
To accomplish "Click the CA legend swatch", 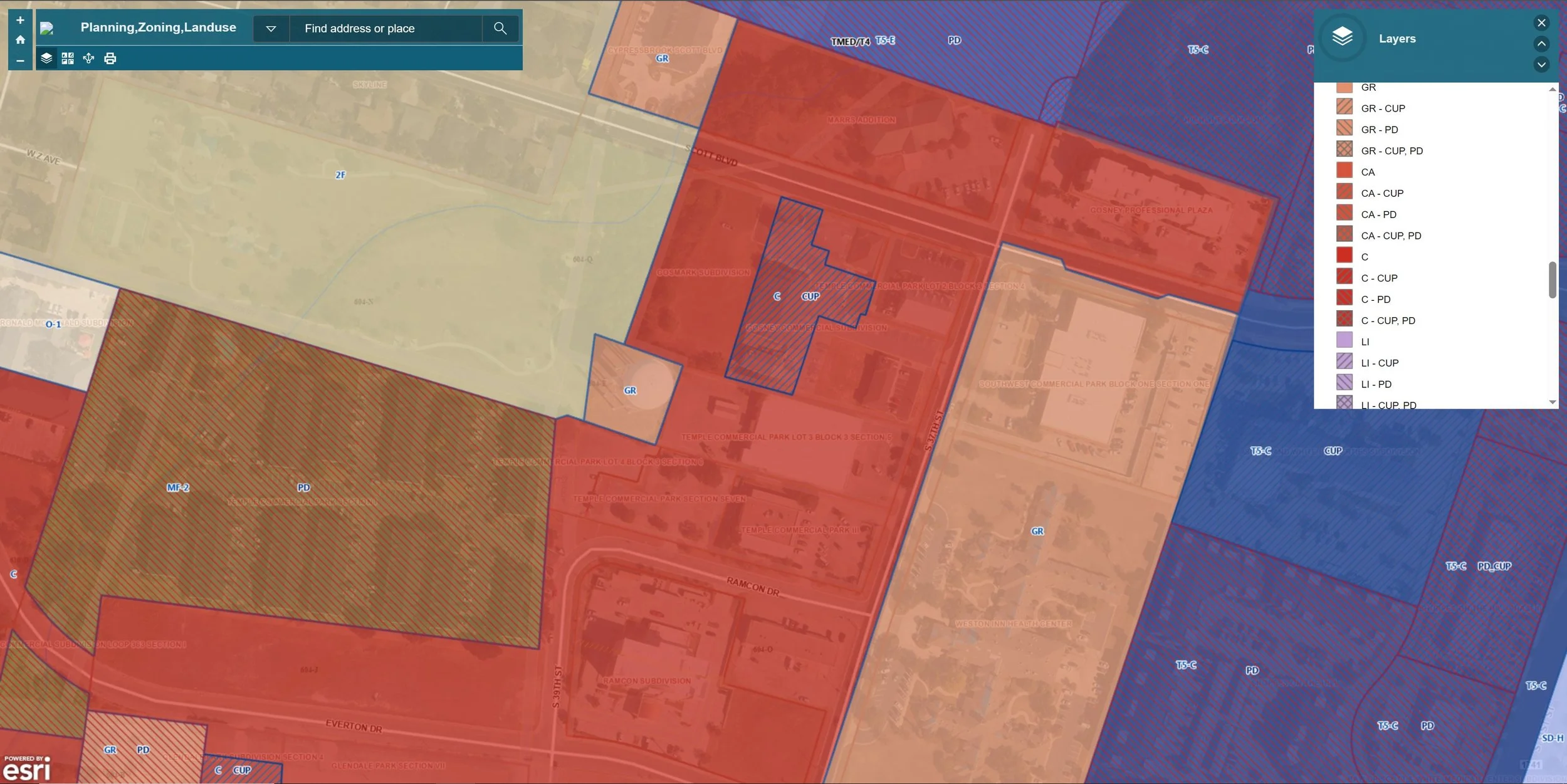I will click(x=1344, y=171).
